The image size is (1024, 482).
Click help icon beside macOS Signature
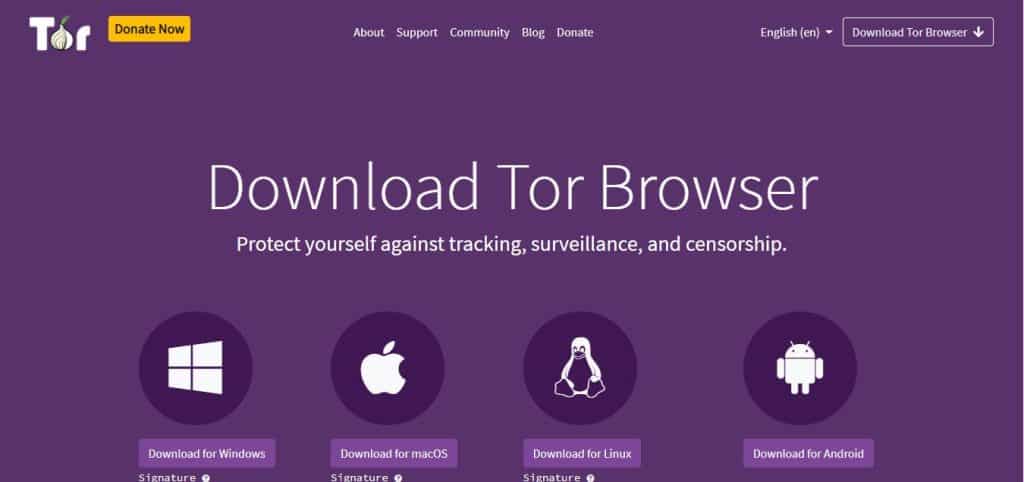(398, 478)
